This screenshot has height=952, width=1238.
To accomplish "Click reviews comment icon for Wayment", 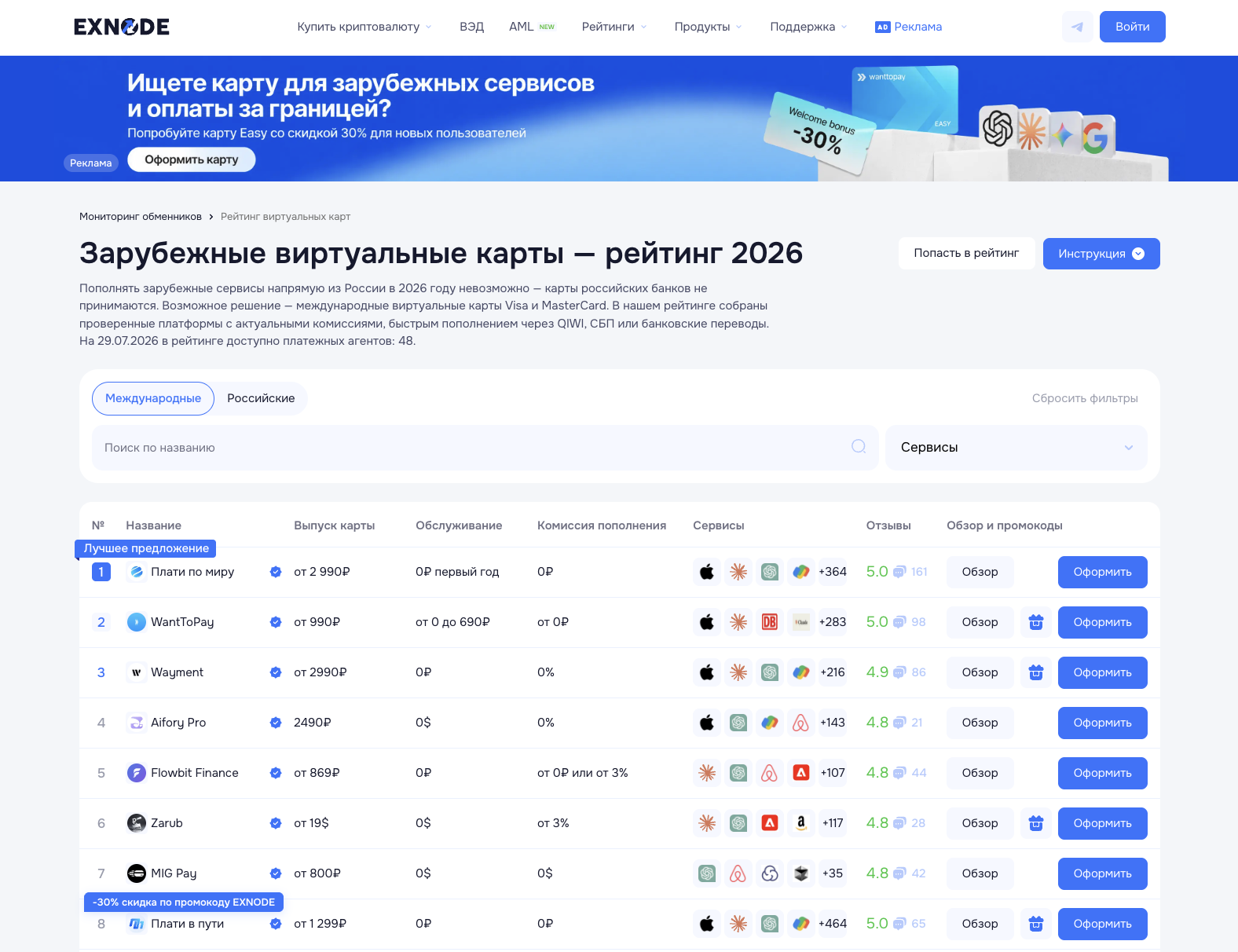I will click(899, 672).
